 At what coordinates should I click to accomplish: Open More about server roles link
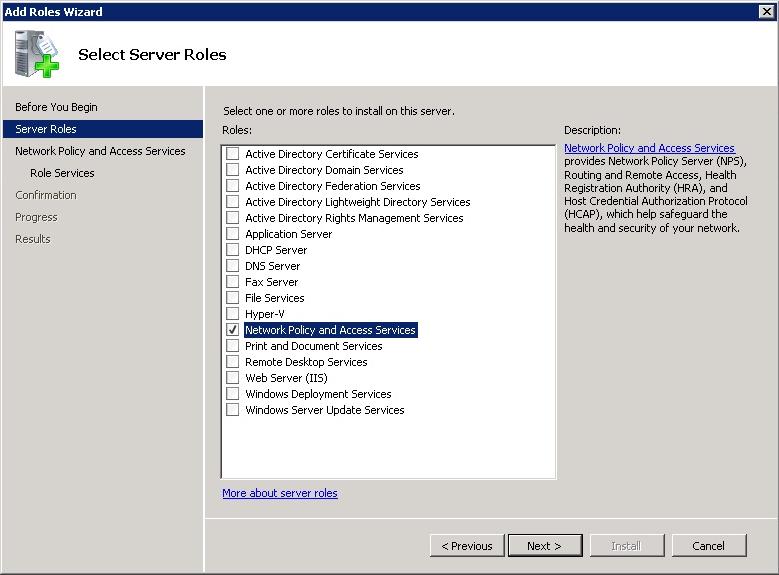click(280, 493)
